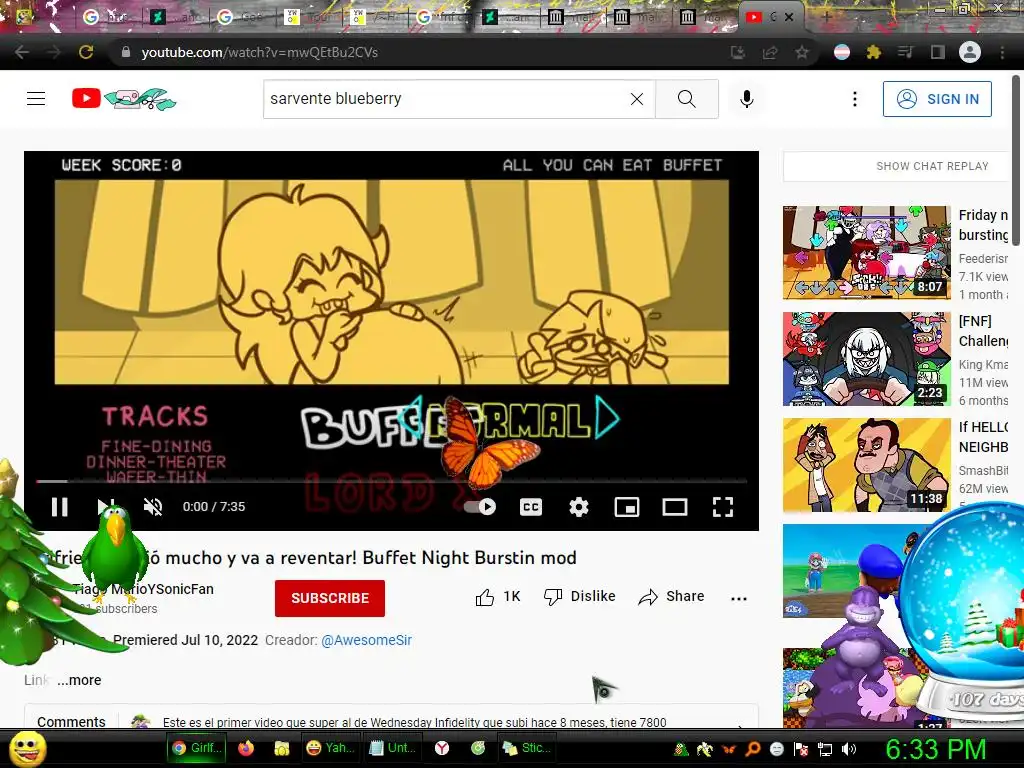Subscribe to the channel
Image resolution: width=1024 pixels, height=768 pixels.
click(x=330, y=598)
